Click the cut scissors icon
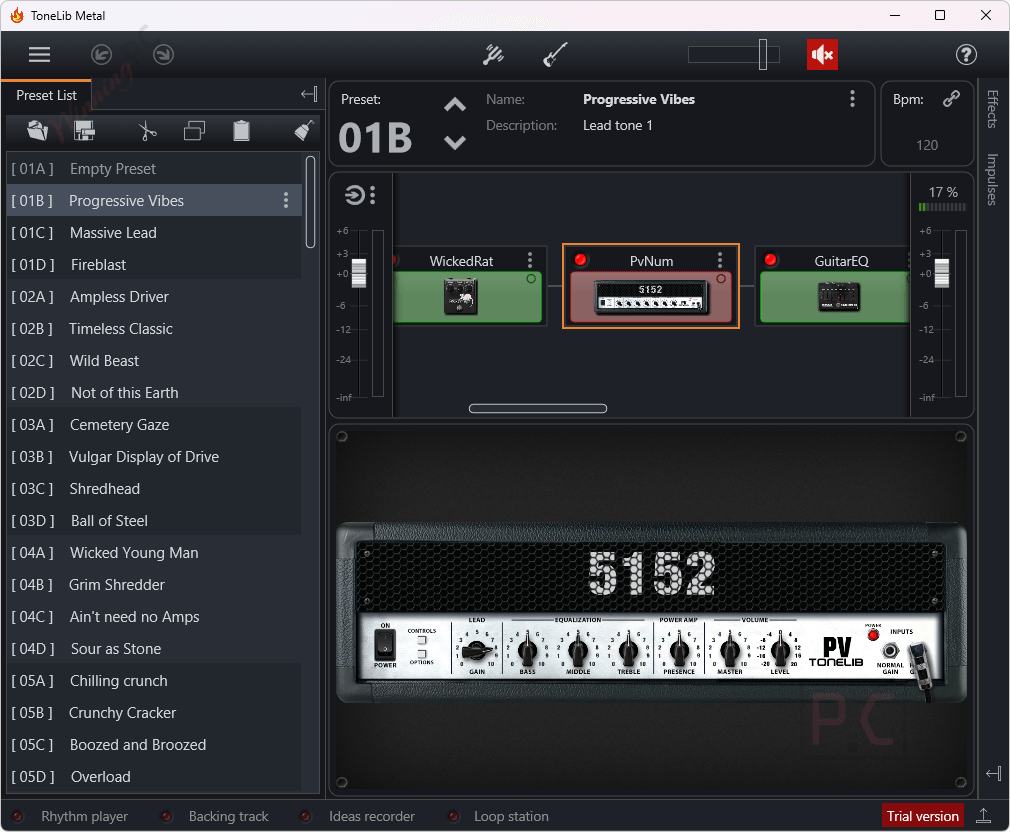 click(x=148, y=131)
